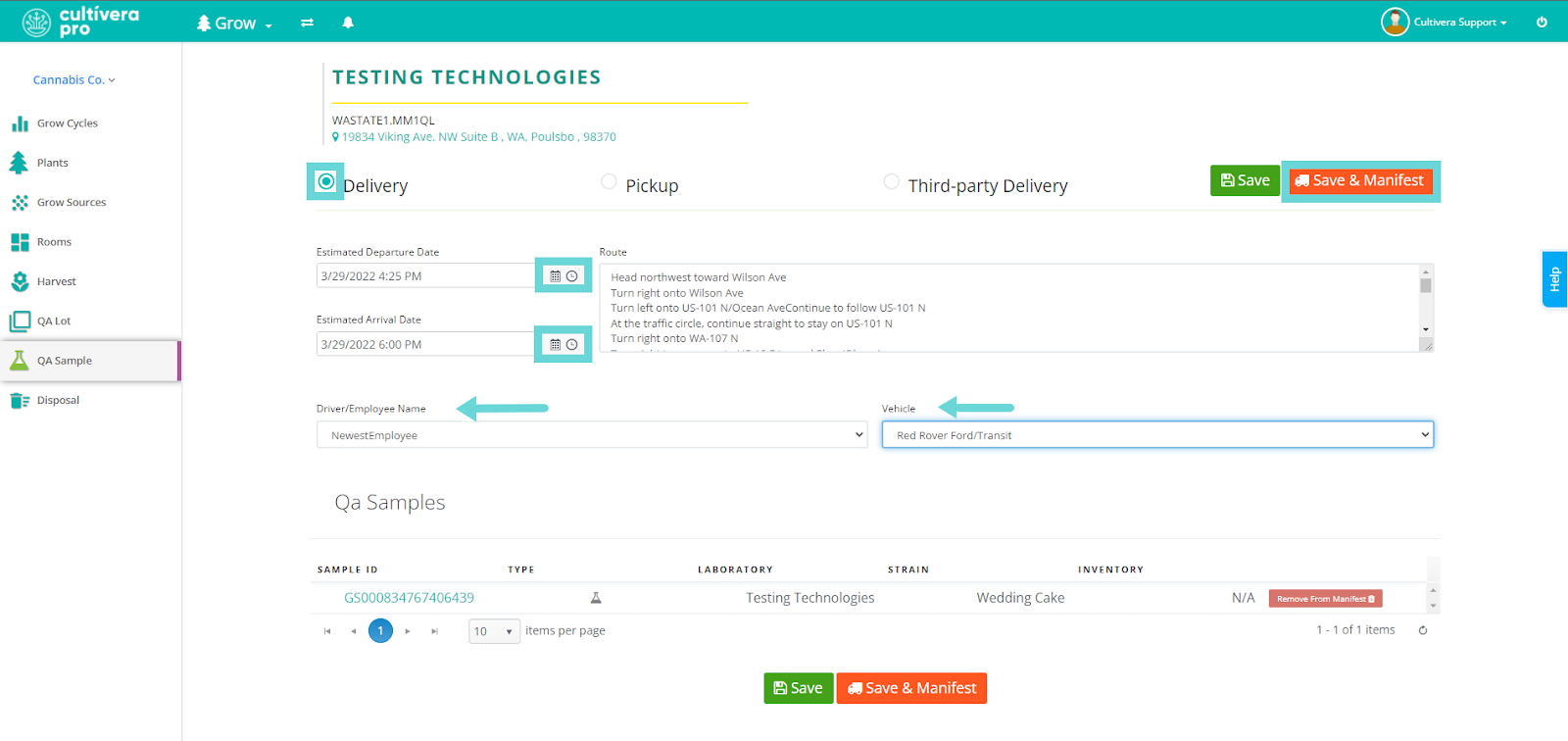The image size is (1568, 741).
Task: Click the Wedding Cake strain cell
Action: coord(1020,598)
